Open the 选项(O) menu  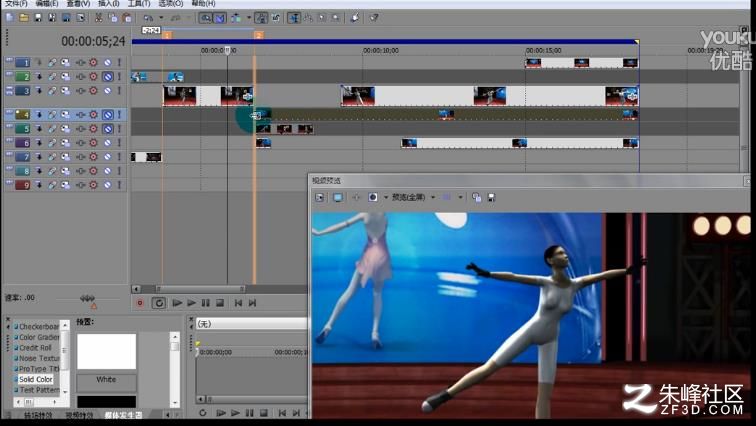(x=171, y=3)
